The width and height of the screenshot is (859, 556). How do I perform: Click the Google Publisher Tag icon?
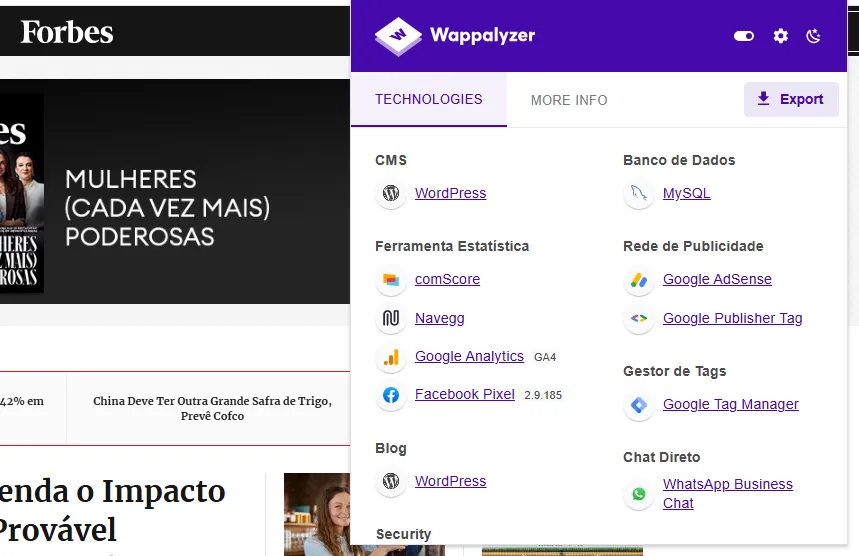click(639, 318)
